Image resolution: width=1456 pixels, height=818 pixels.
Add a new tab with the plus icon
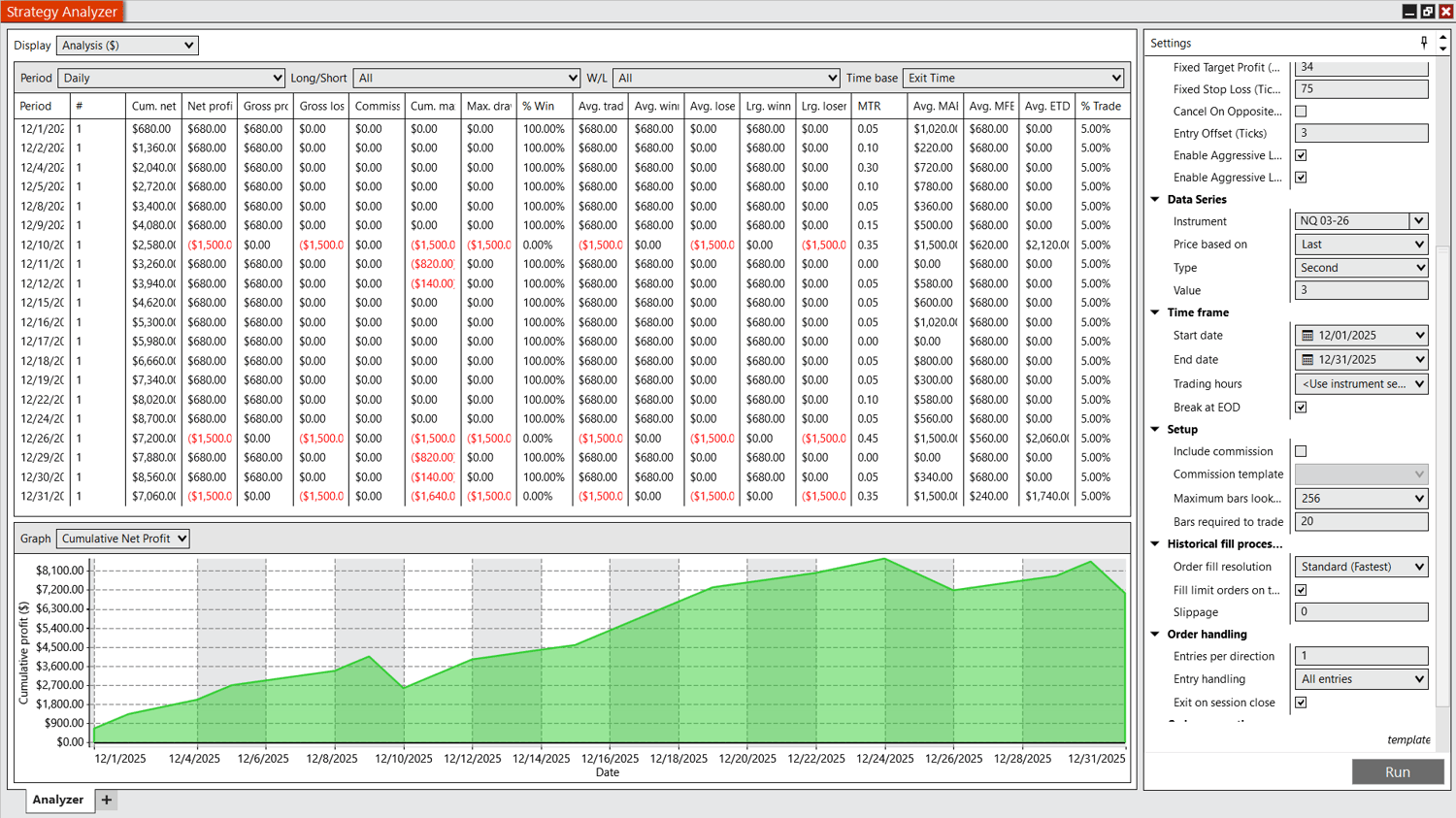tap(107, 800)
